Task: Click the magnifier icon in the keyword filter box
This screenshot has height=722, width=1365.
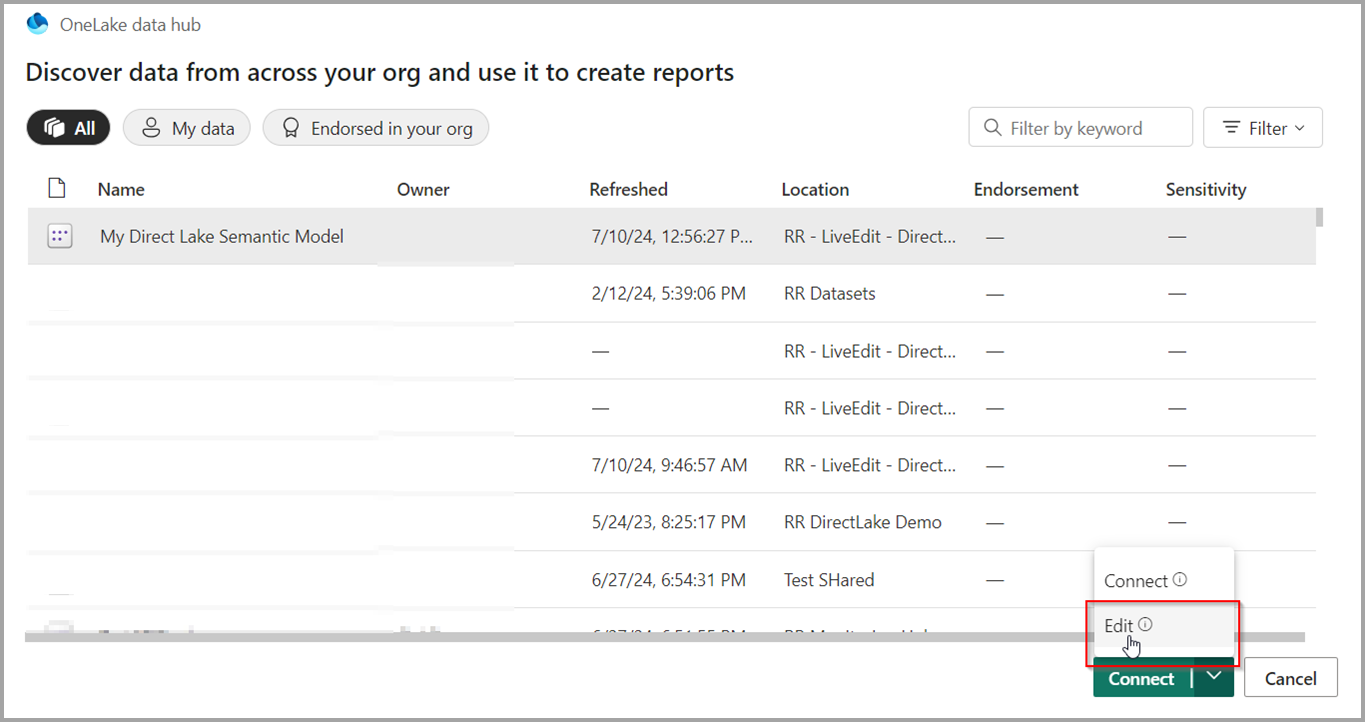Action: [993, 128]
